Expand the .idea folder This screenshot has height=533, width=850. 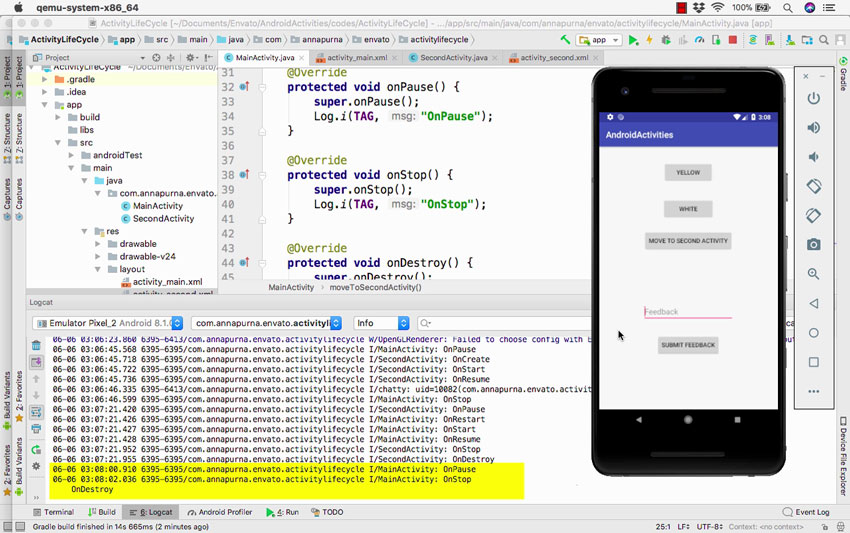pyautogui.click(x=45, y=92)
